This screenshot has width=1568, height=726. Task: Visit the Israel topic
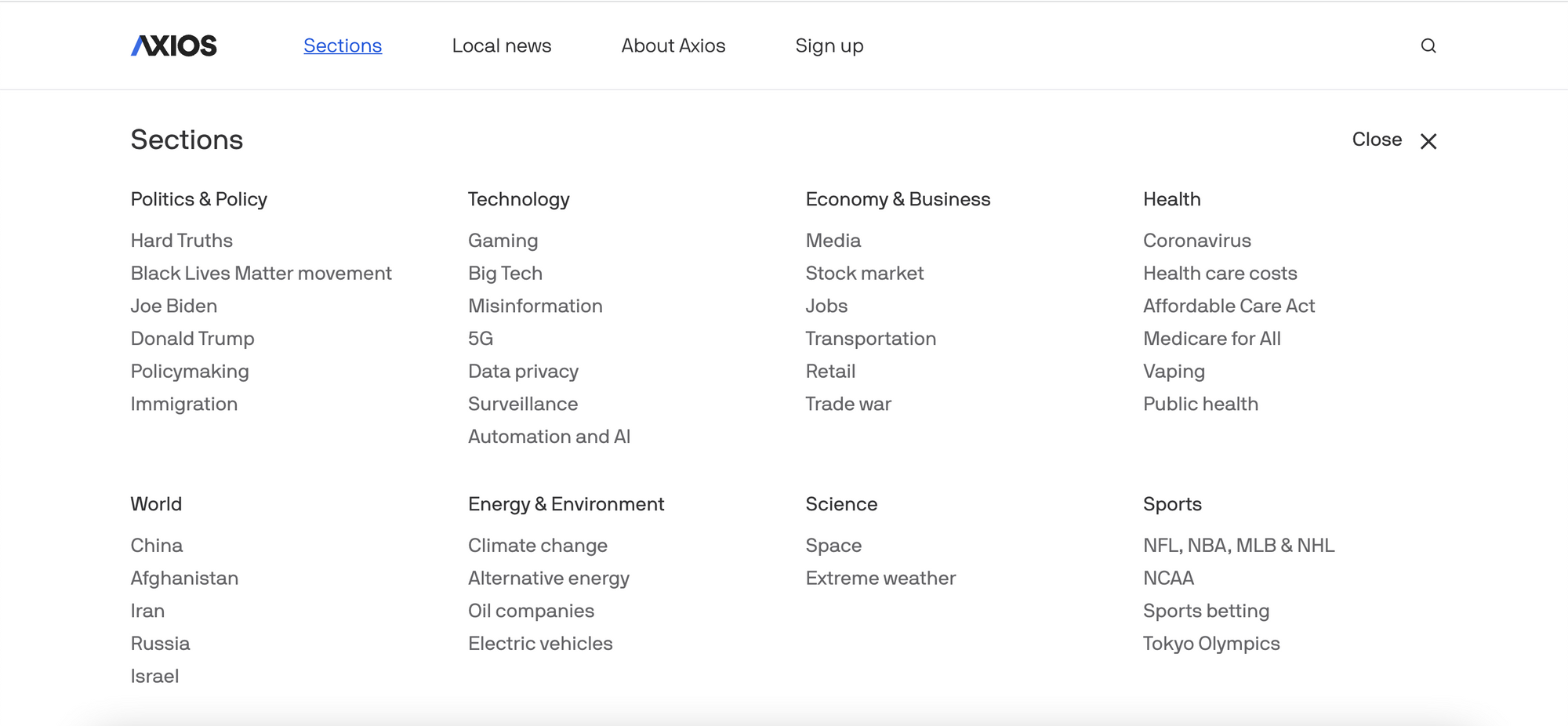click(155, 677)
